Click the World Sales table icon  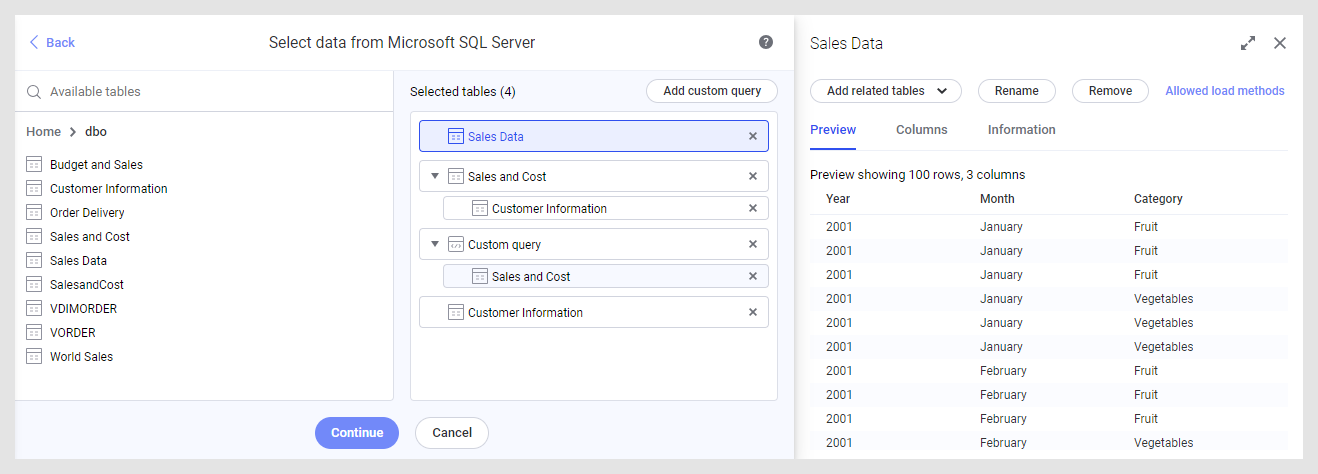pos(33,356)
